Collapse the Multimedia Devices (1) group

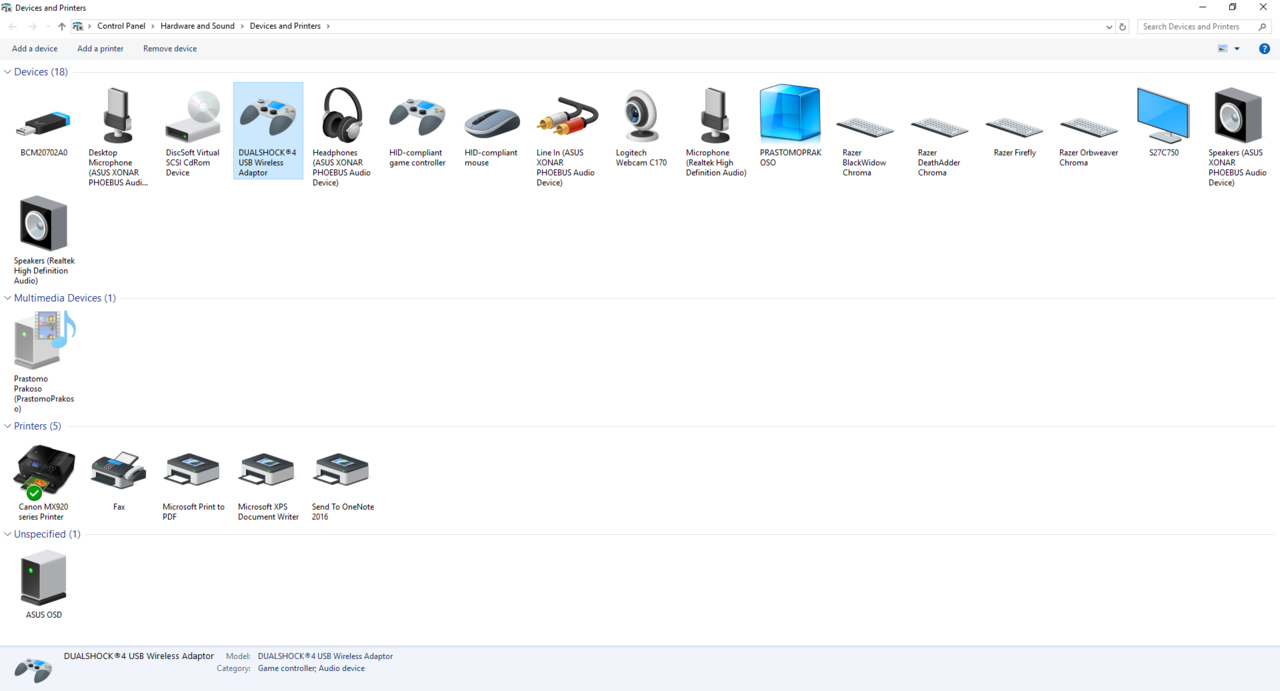[x=7, y=298]
